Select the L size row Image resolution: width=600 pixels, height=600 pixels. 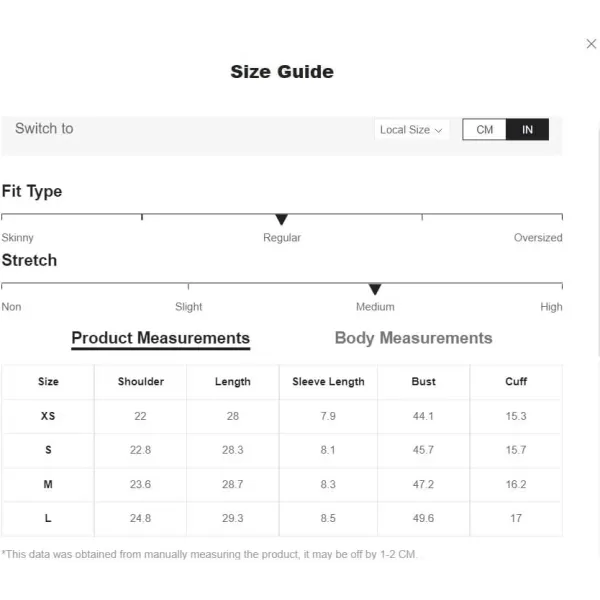282,518
